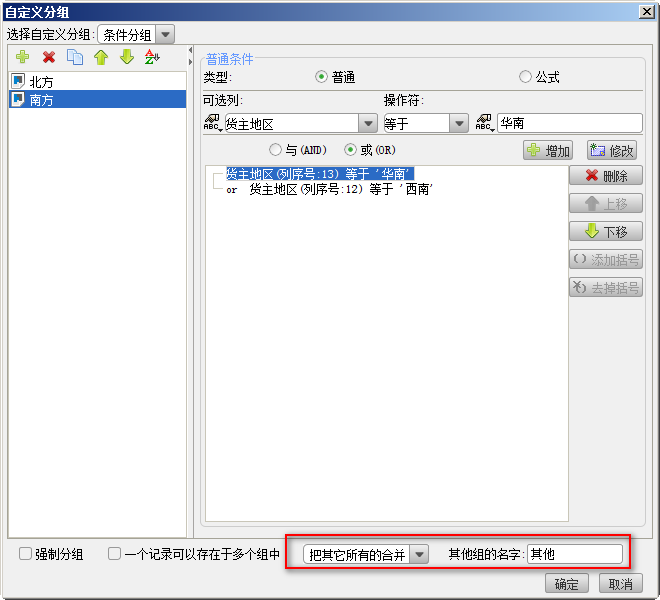Click 增加 button to add condition
660x600 pixels.
click(x=548, y=150)
